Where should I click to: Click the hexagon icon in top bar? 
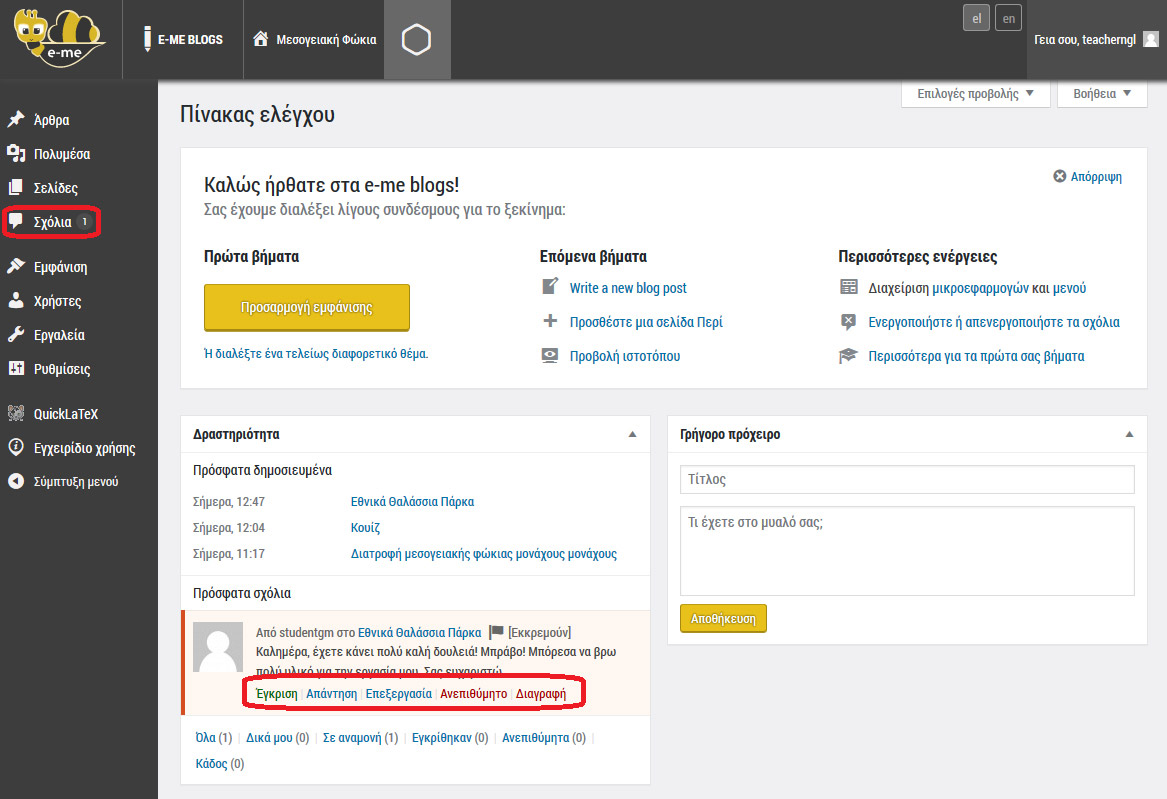point(416,39)
